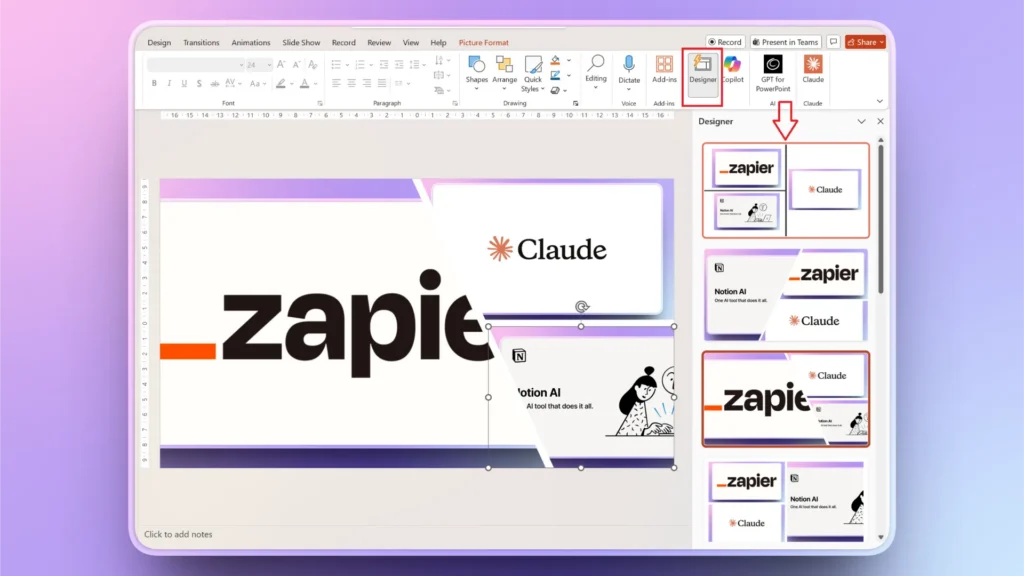This screenshot has width=1024, height=576.
Task: Close the Designer pane
Action: coord(880,121)
